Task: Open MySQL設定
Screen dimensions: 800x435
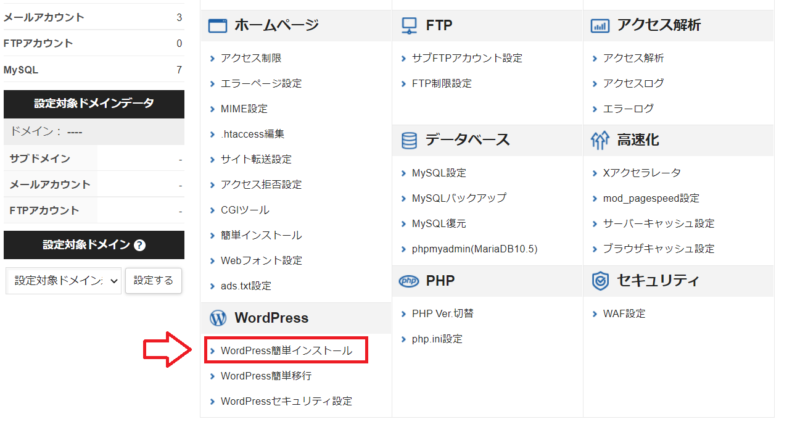Action: point(439,173)
